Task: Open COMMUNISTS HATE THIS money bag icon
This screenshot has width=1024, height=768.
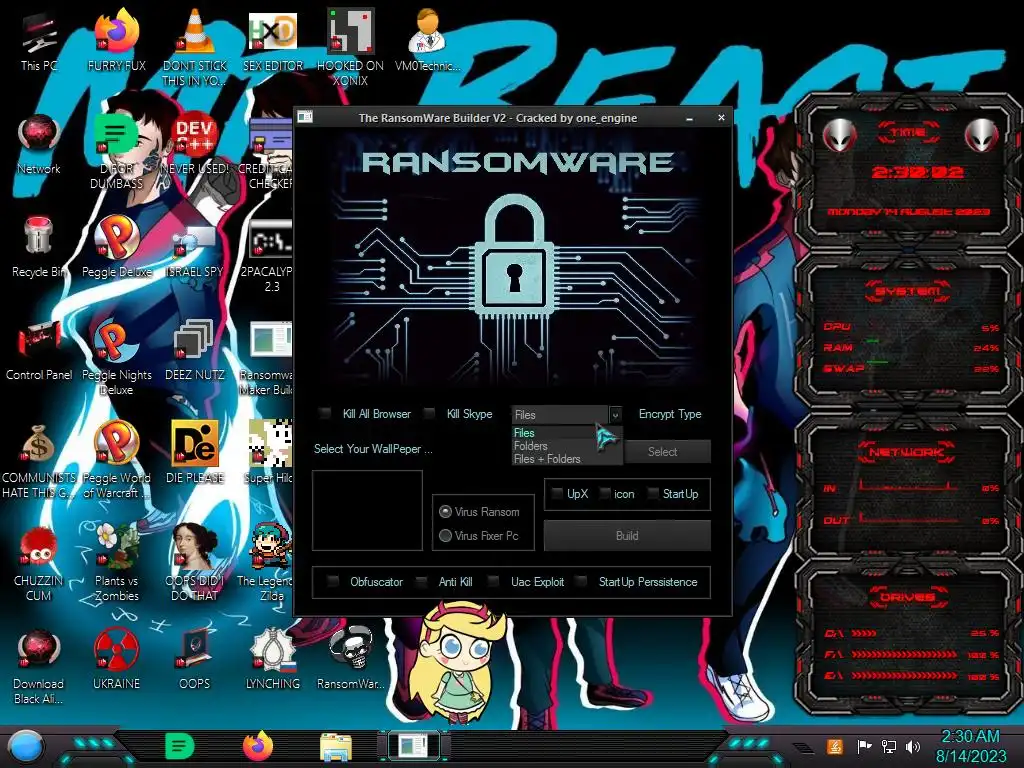Action: tap(39, 461)
